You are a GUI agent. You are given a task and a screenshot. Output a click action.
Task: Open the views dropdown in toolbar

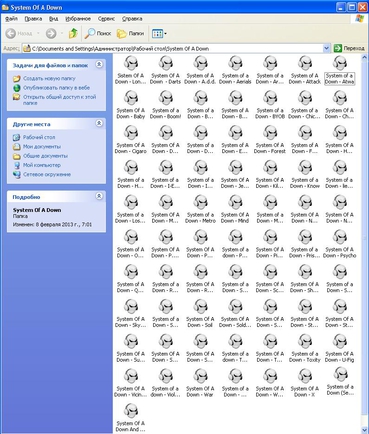(x=159, y=33)
